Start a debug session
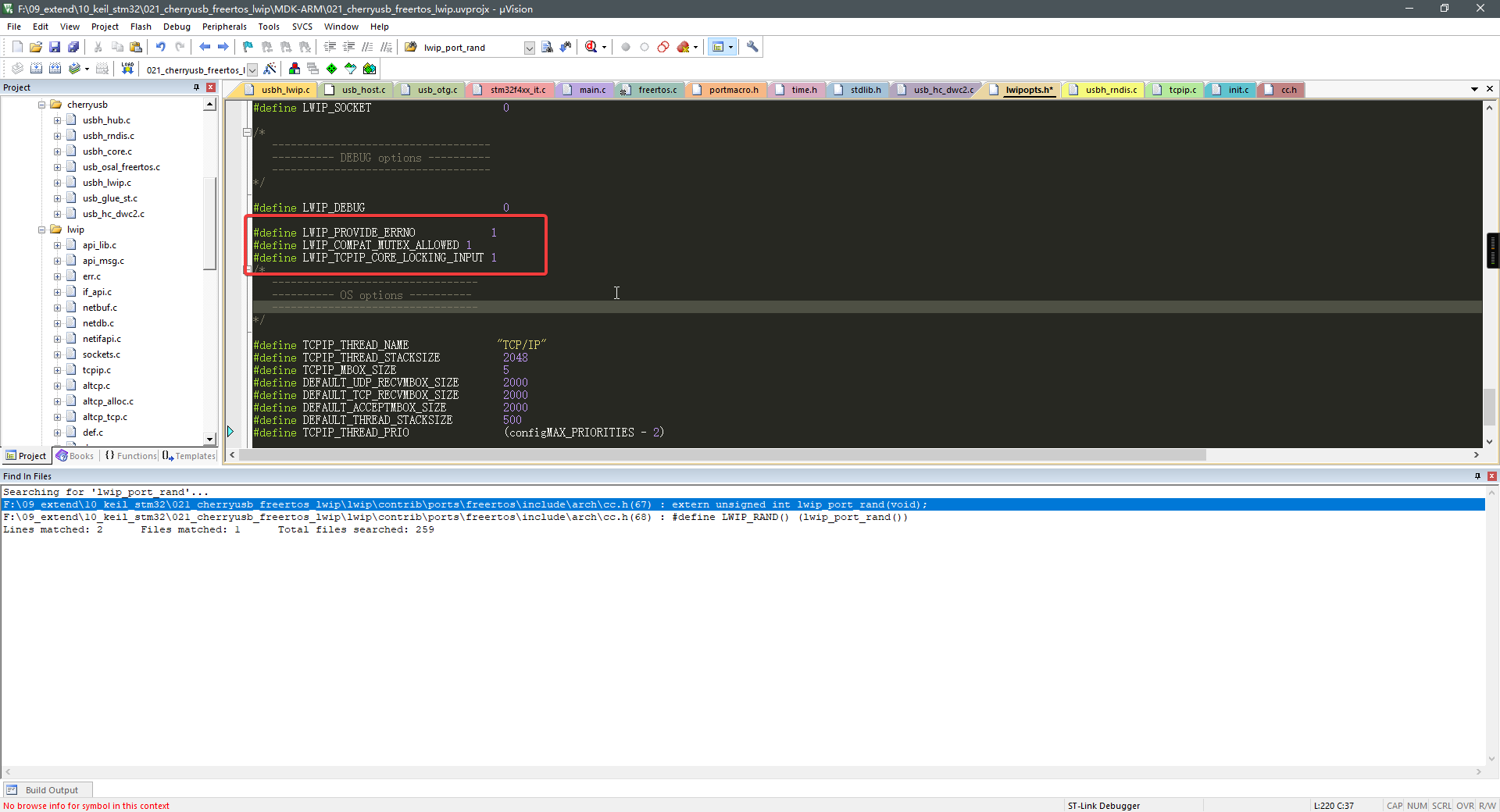 (591, 47)
